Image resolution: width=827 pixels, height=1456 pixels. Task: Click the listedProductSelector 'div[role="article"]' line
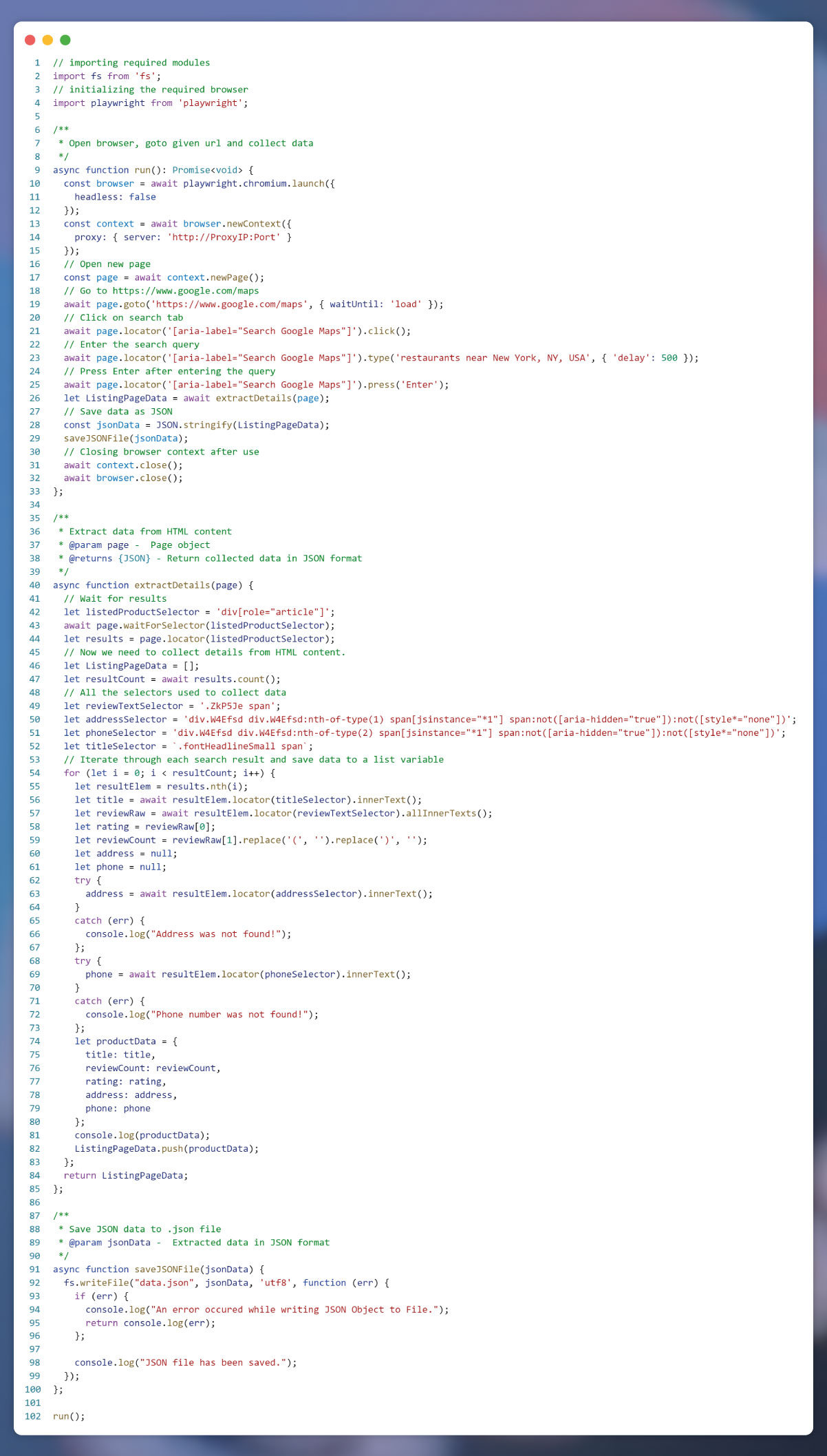pos(200,612)
